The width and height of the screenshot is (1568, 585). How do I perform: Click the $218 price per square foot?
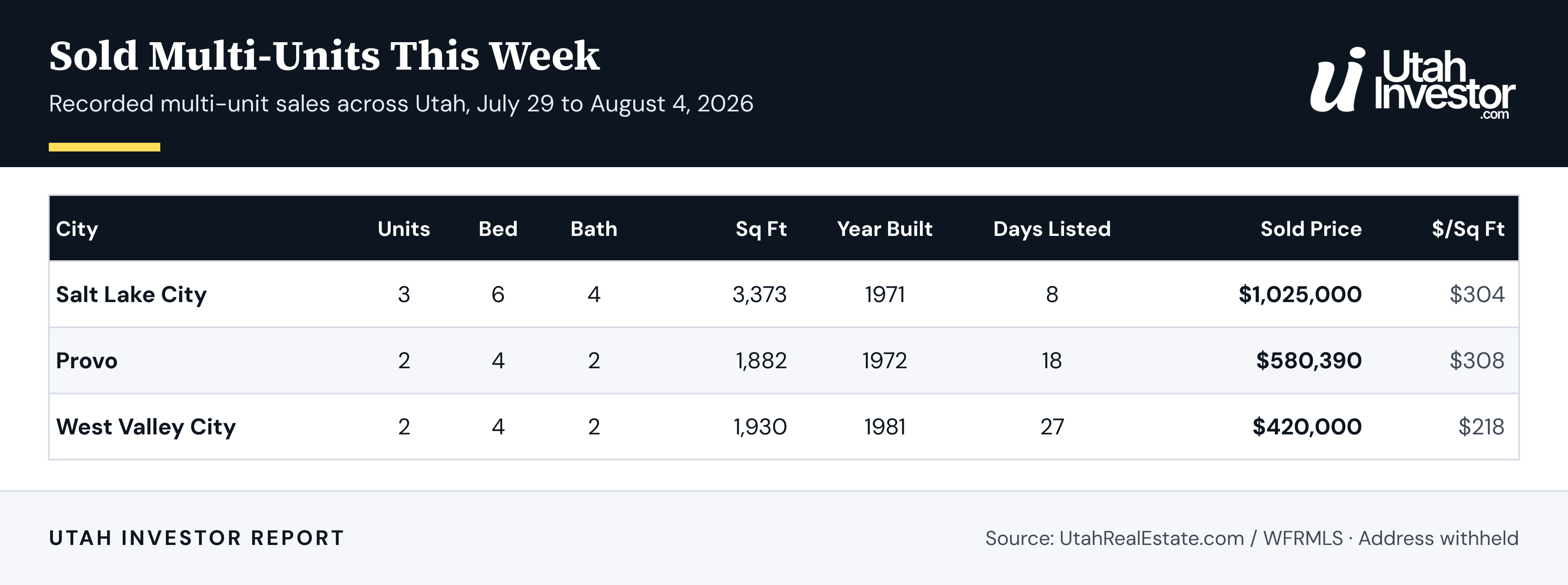pyautogui.click(x=1481, y=427)
